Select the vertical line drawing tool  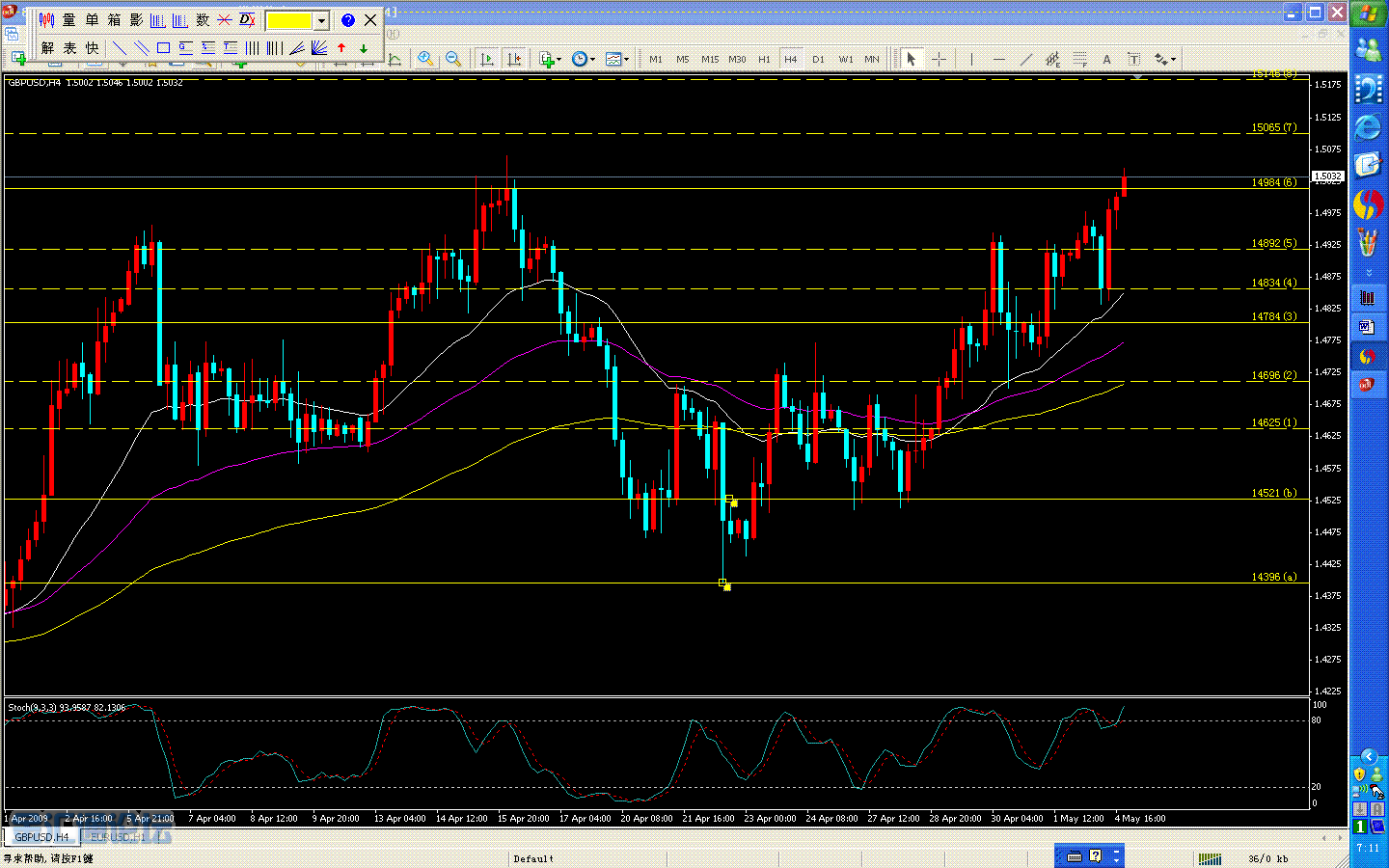pyautogui.click(x=971, y=59)
